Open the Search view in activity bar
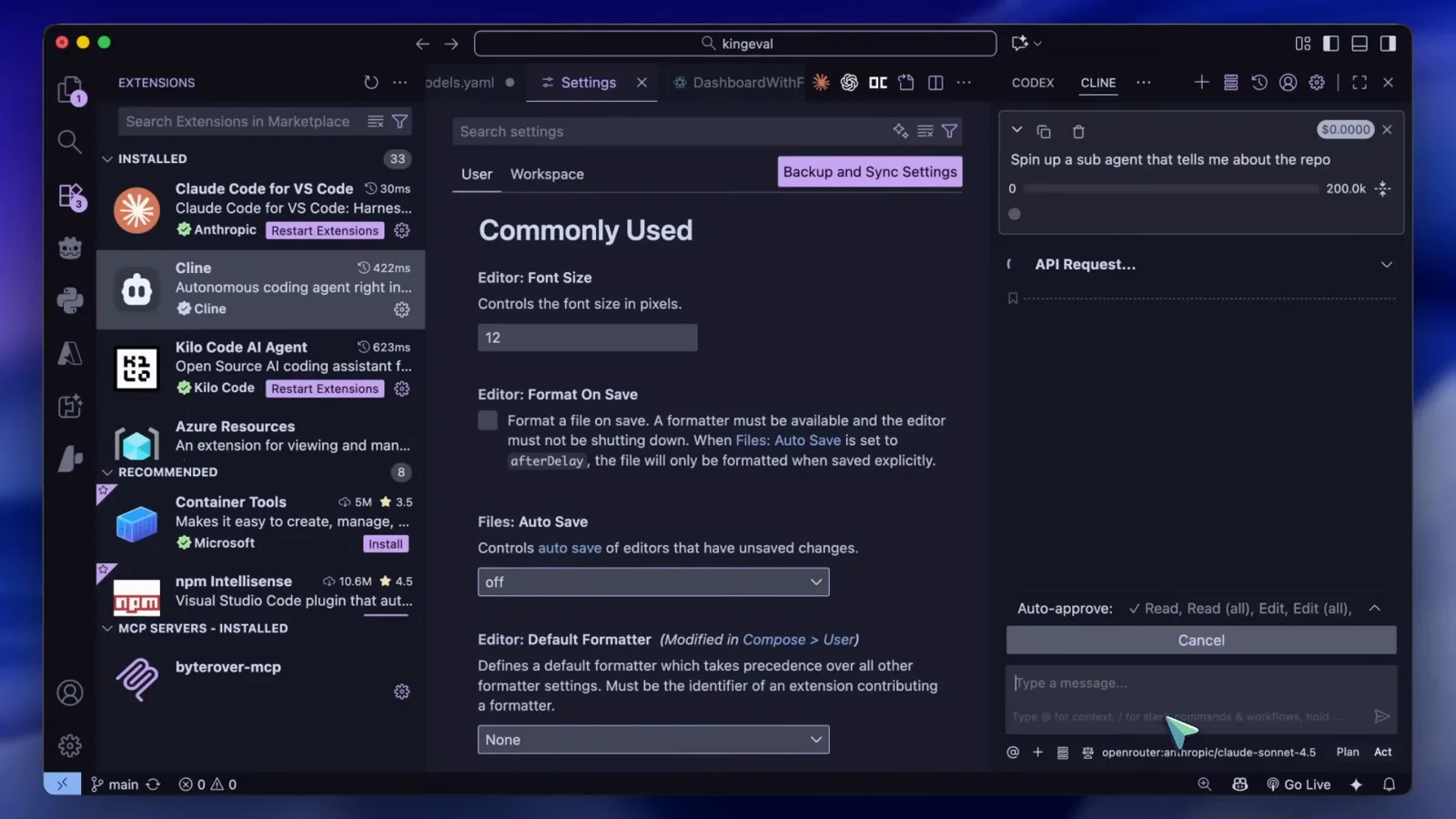This screenshot has width=1456, height=819. coord(69,141)
